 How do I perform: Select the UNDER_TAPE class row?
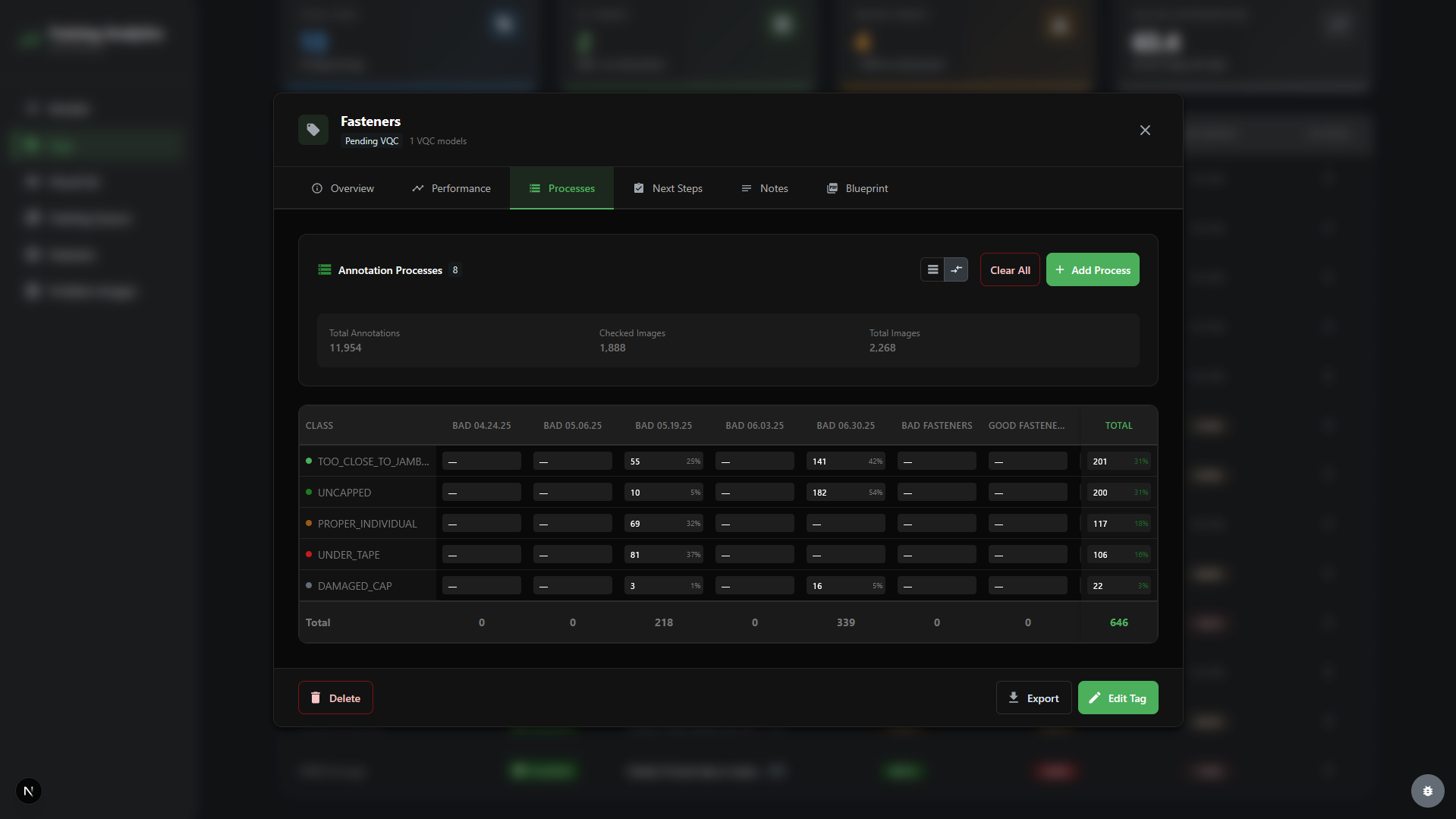pyautogui.click(x=728, y=554)
